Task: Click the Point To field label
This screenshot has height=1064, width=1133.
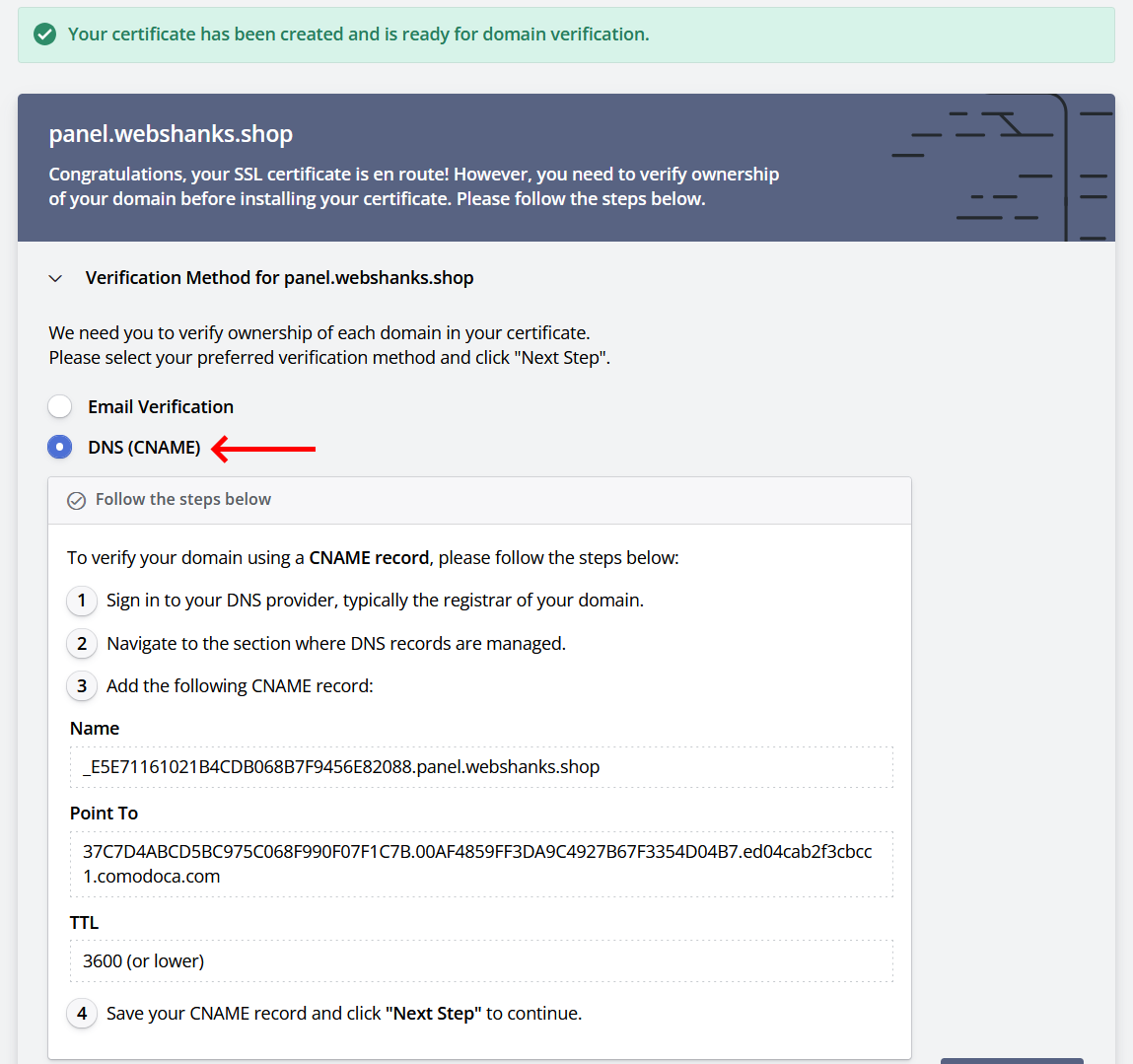Action: coord(105,814)
